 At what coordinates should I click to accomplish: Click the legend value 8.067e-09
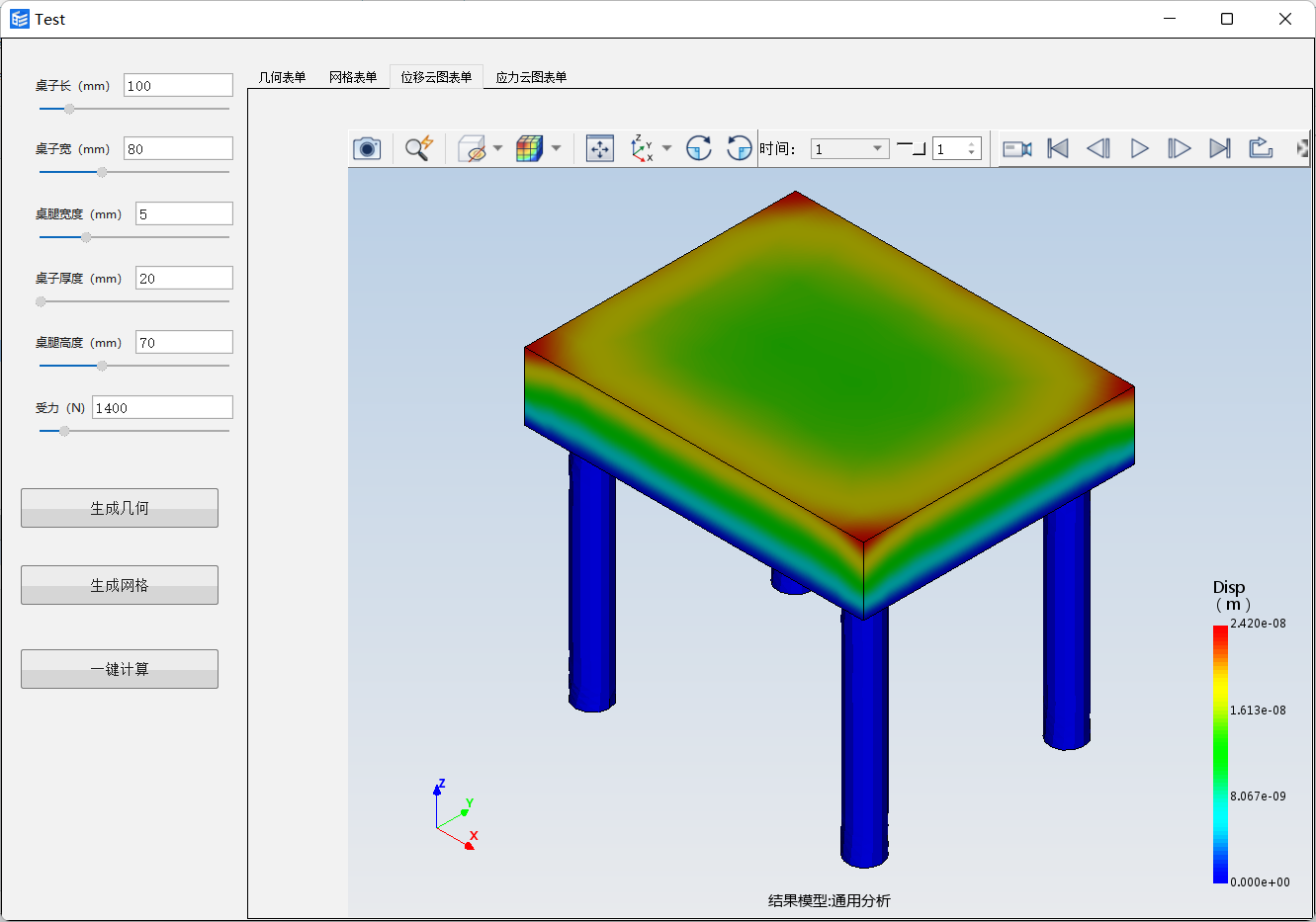(1258, 796)
